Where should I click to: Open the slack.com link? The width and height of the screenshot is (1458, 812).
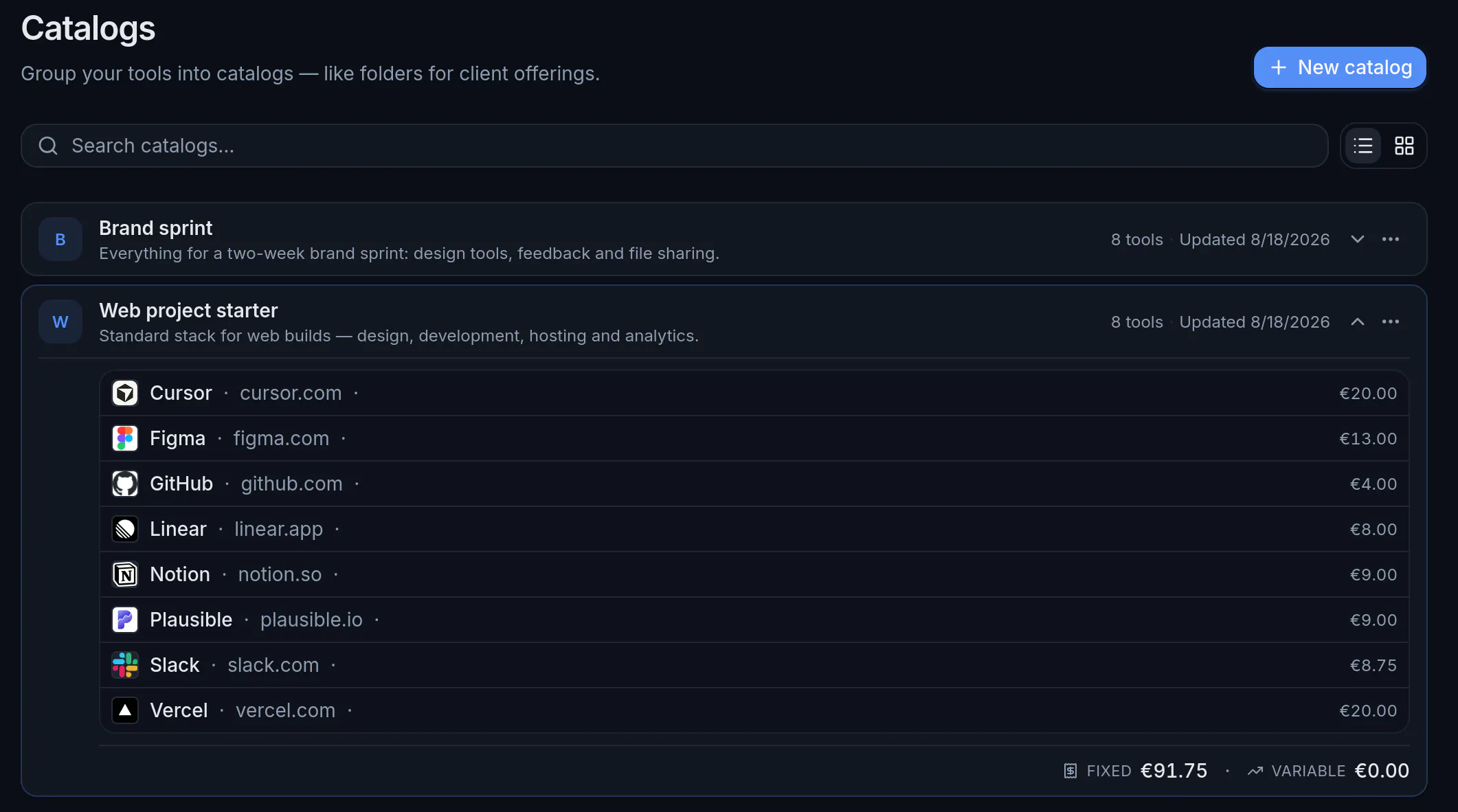(x=273, y=665)
